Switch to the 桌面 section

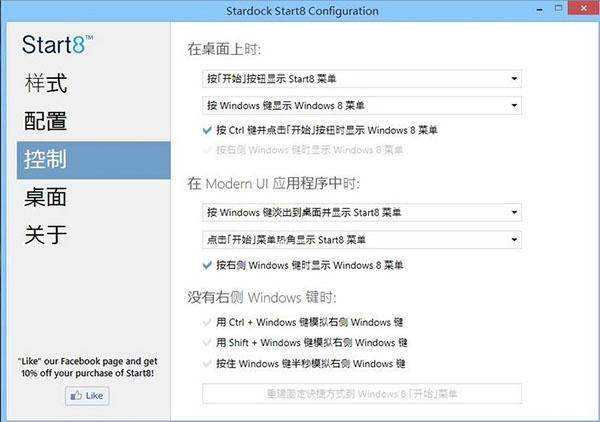(46, 197)
